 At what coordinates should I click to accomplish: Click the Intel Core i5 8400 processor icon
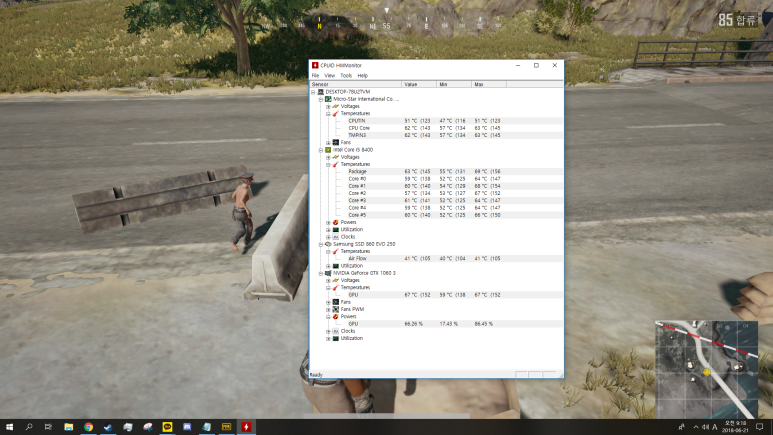click(328, 149)
